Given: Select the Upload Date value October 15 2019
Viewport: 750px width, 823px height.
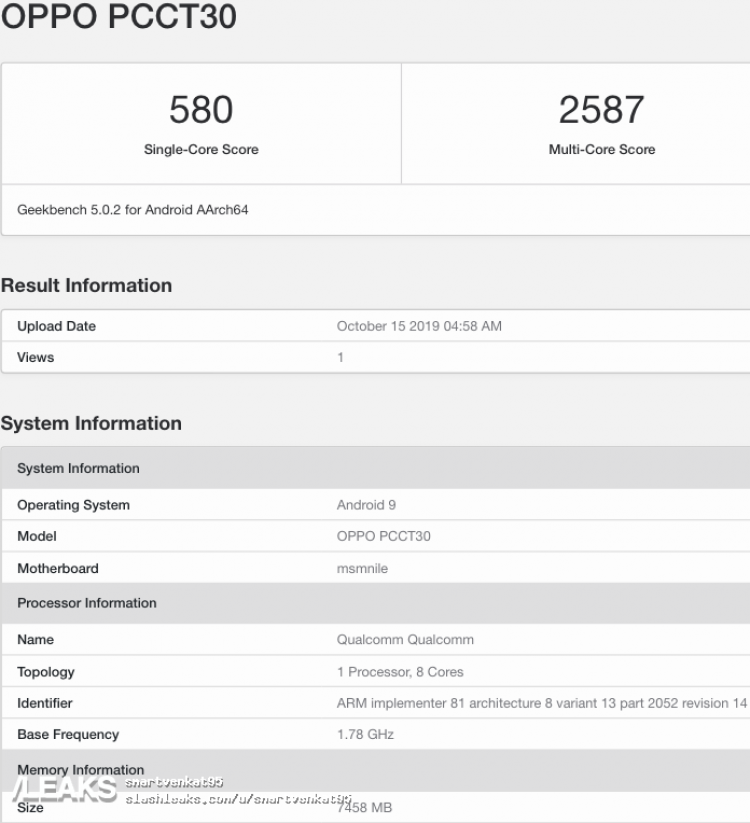Looking at the screenshot, I should pyautogui.click(x=419, y=326).
